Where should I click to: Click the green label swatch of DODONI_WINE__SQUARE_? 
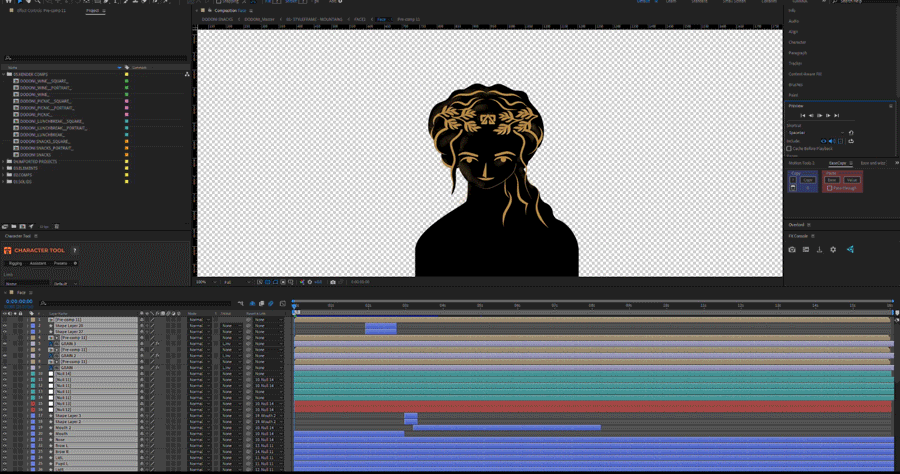click(x=126, y=81)
